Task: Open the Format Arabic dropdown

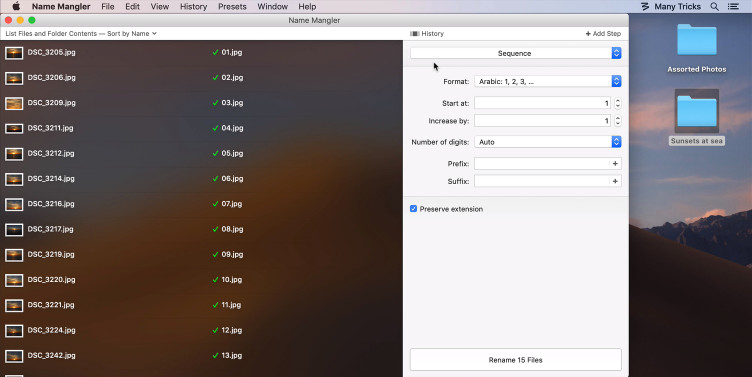Action: (548, 82)
